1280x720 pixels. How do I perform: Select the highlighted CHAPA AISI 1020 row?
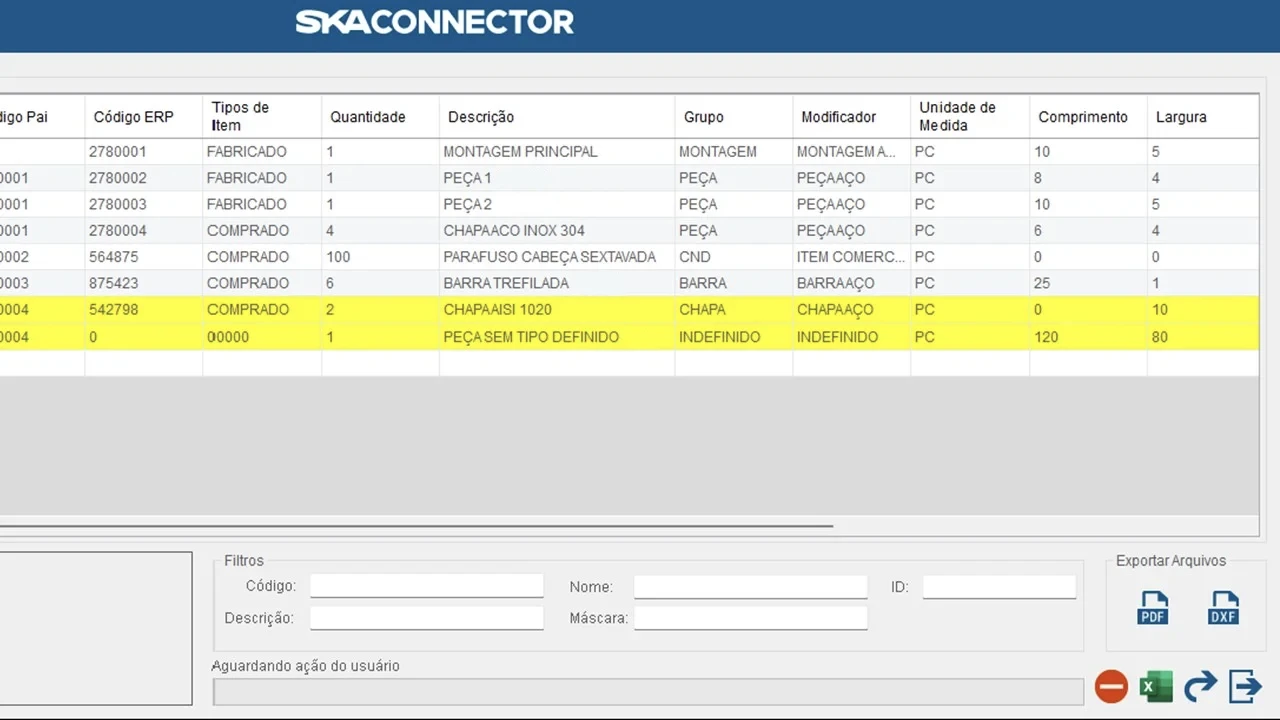(497, 310)
